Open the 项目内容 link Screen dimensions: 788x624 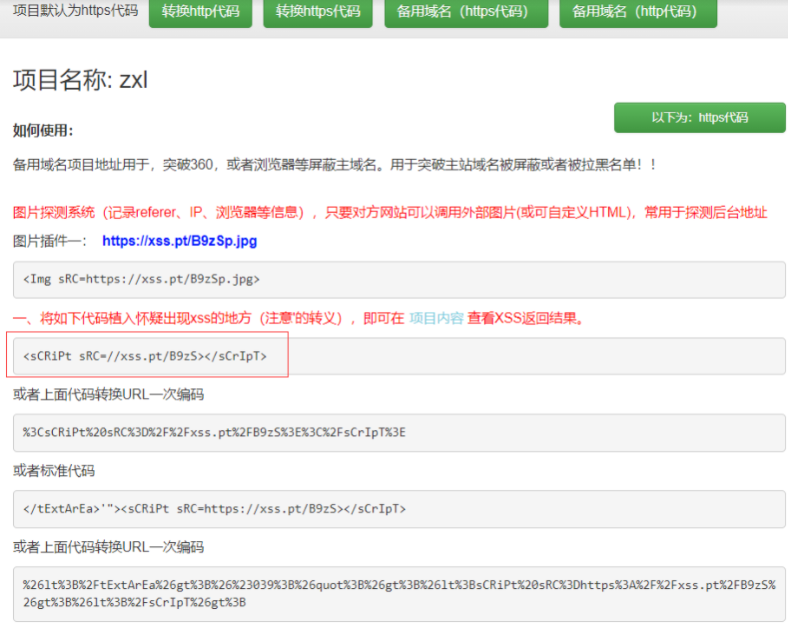click(436, 318)
